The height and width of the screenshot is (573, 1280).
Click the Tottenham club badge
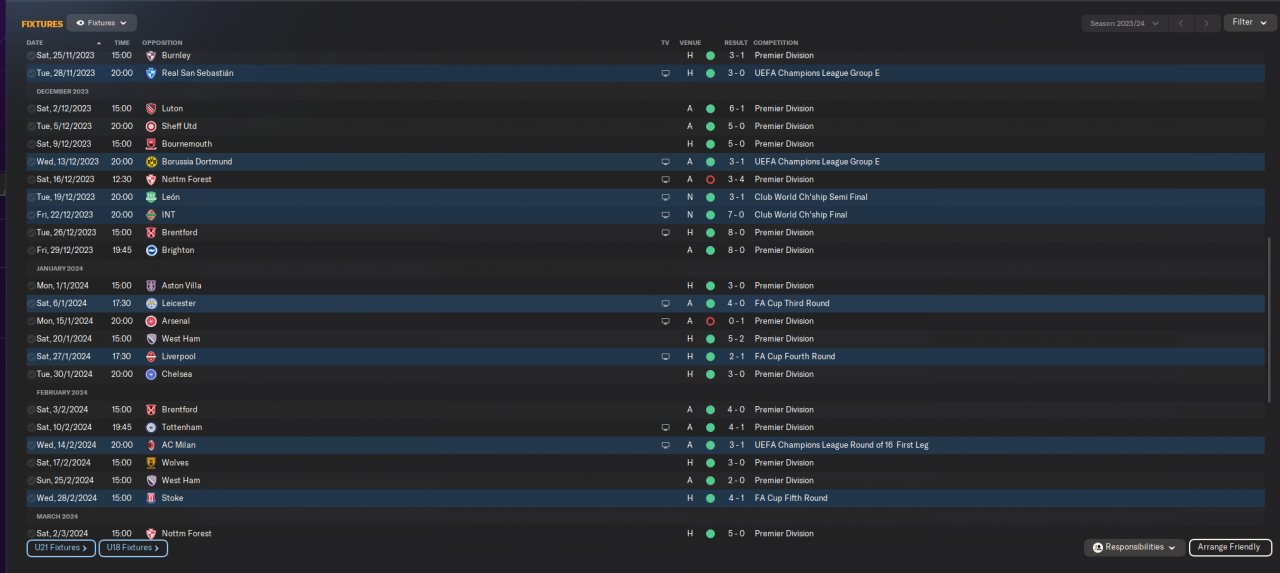(151, 427)
